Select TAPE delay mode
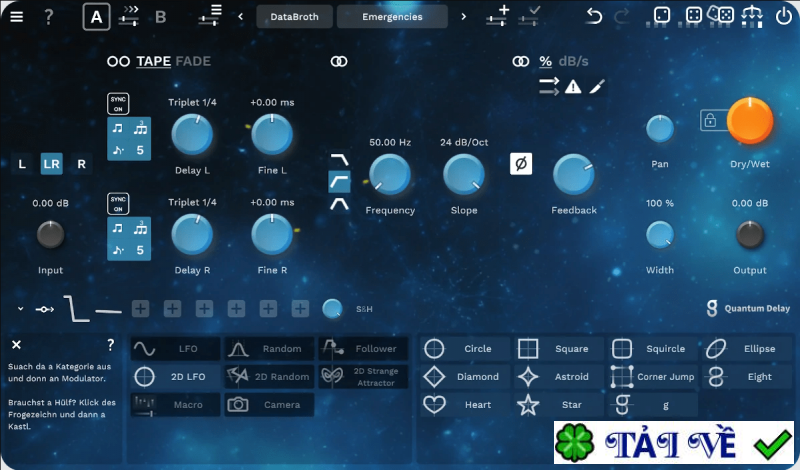This screenshot has height=470, width=800. [x=154, y=61]
